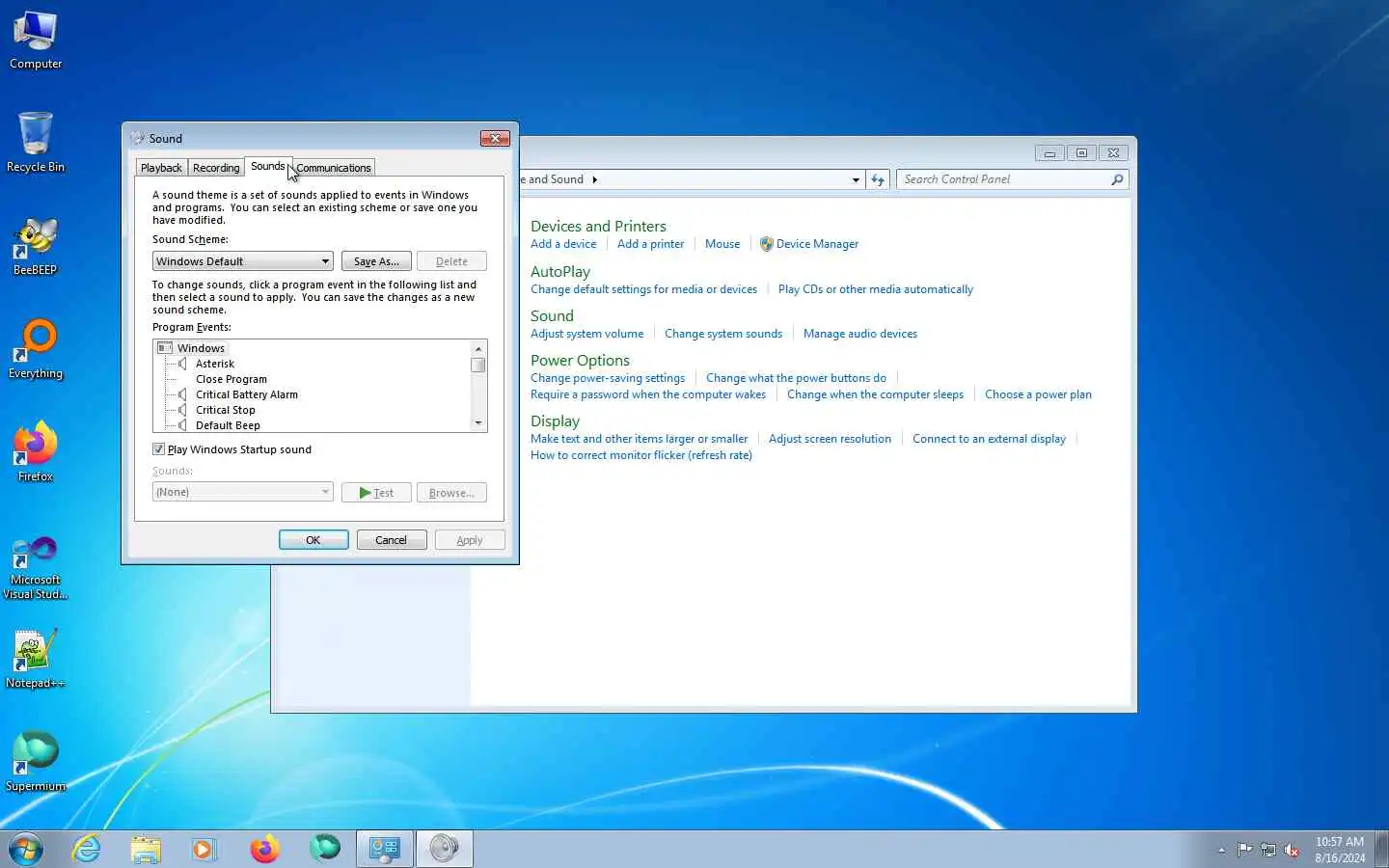Click the refresh button in Control Panel
1389x868 pixels.
coord(877,179)
